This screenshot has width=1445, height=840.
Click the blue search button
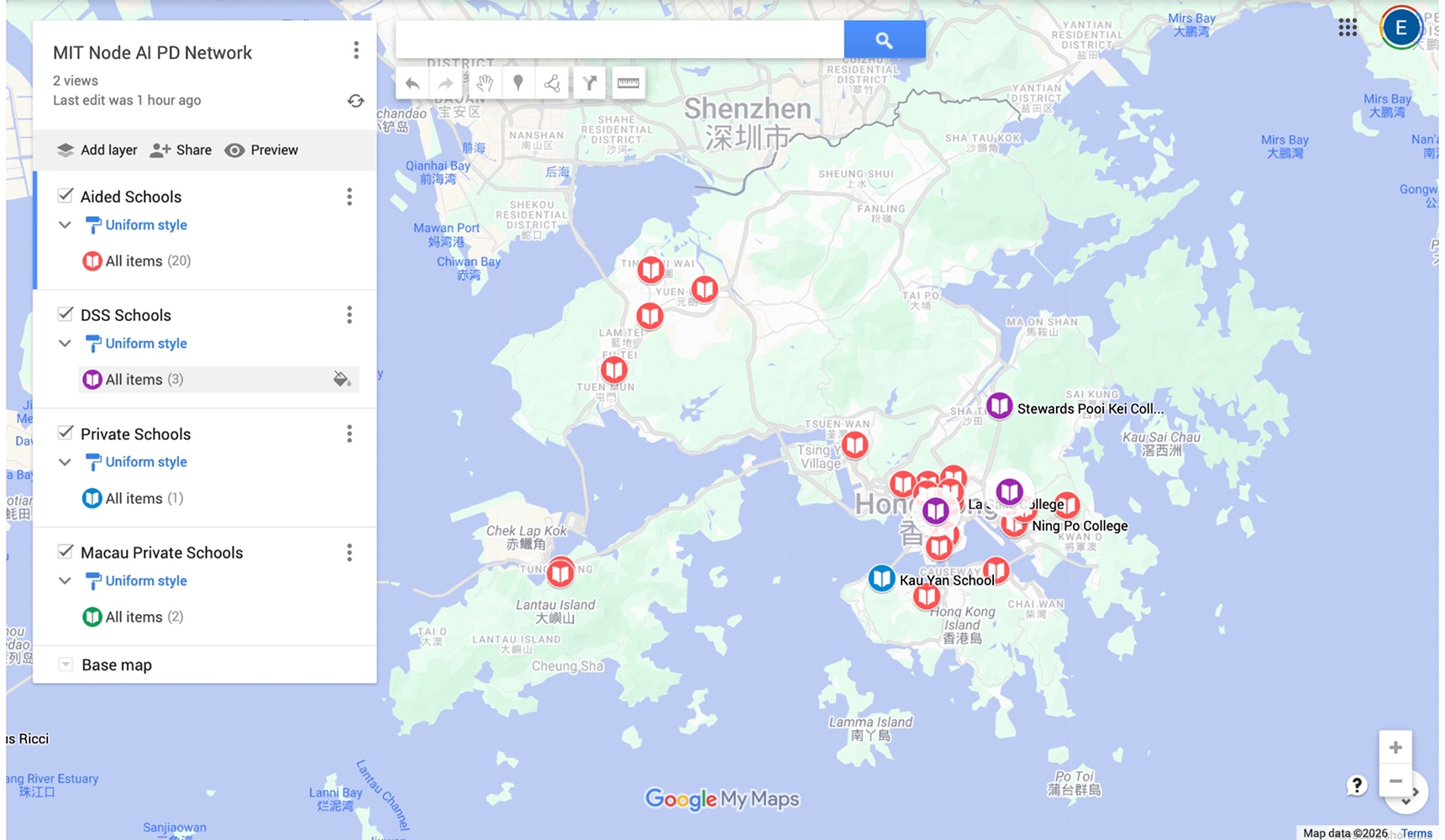pyautogui.click(x=884, y=39)
